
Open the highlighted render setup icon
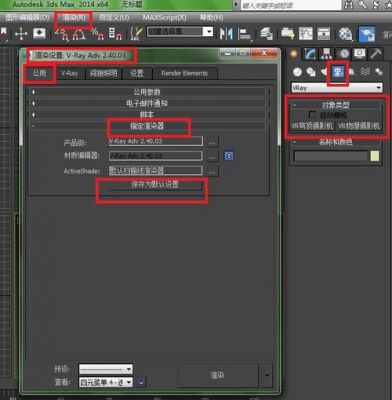367,34
